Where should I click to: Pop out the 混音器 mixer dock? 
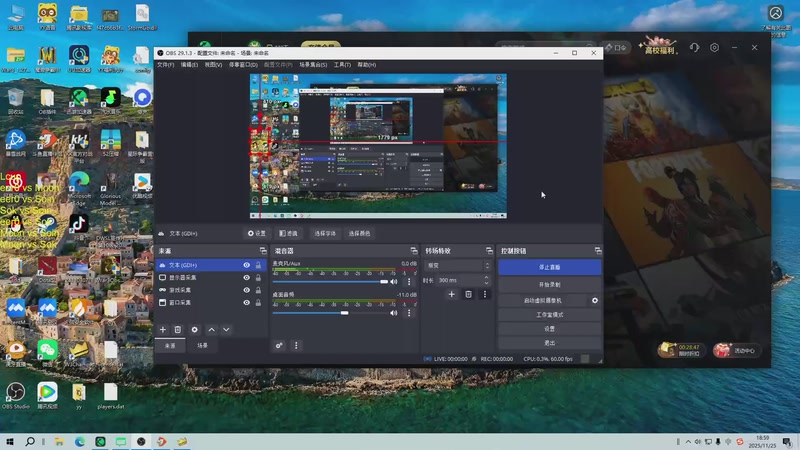[x=414, y=251]
